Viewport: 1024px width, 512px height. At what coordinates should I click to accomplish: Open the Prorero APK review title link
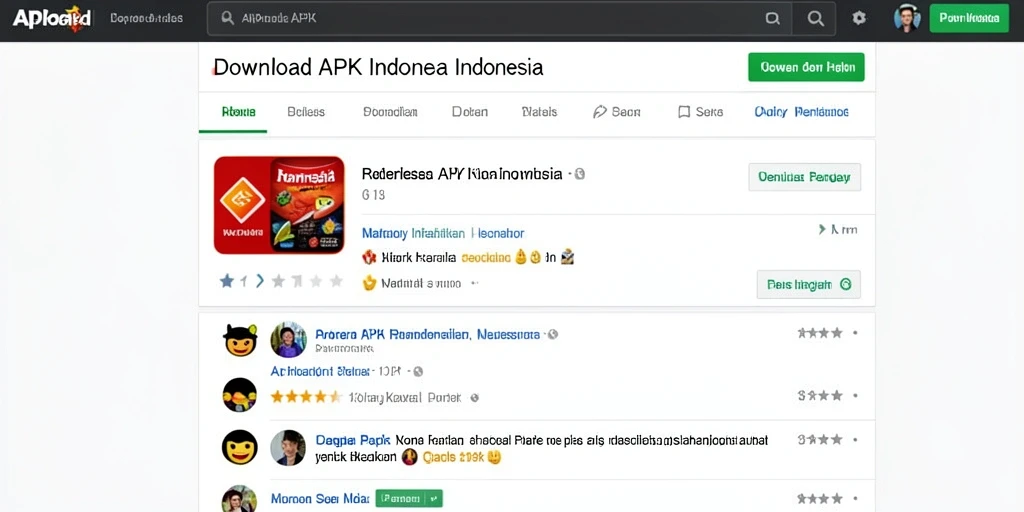[427, 334]
